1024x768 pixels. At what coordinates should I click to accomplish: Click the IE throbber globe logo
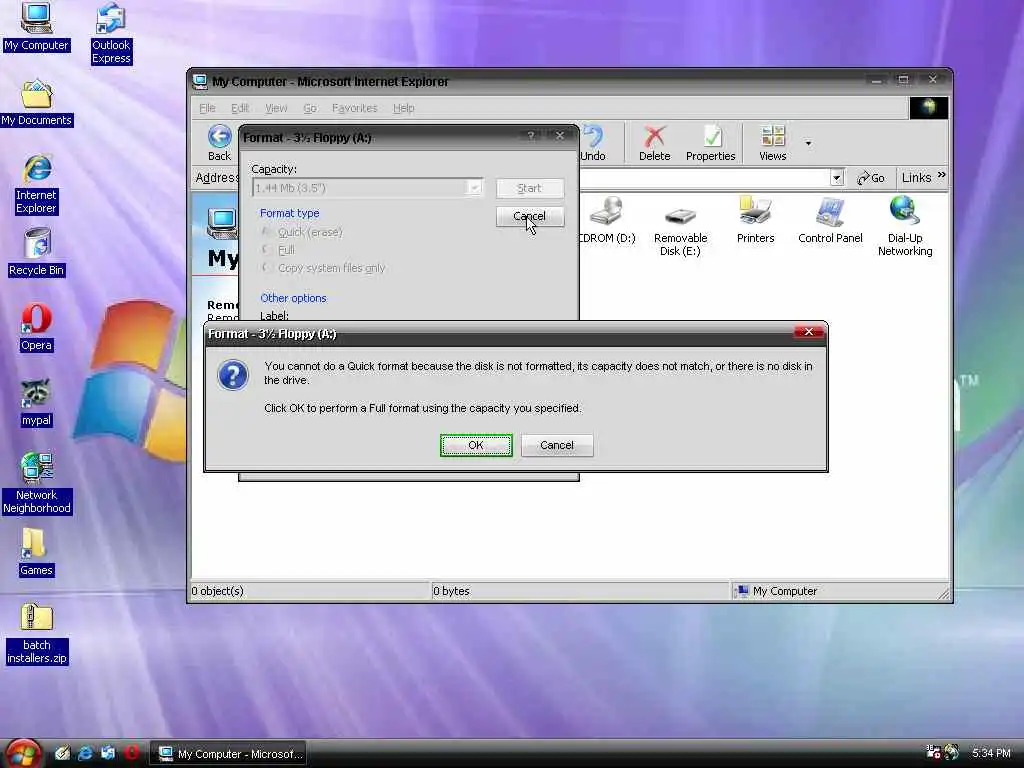(x=929, y=108)
